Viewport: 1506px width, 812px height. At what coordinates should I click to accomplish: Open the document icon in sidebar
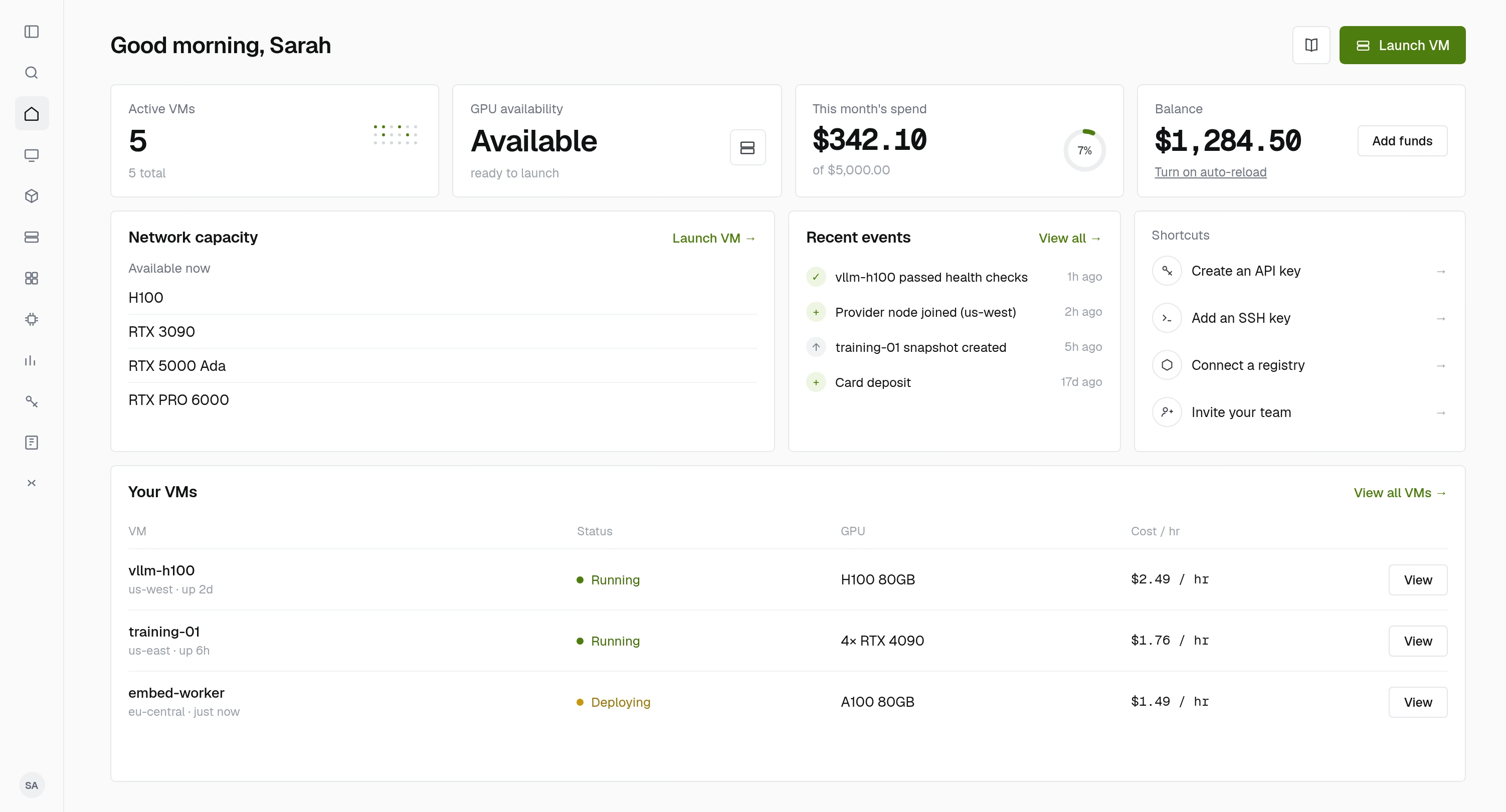coord(32,443)
